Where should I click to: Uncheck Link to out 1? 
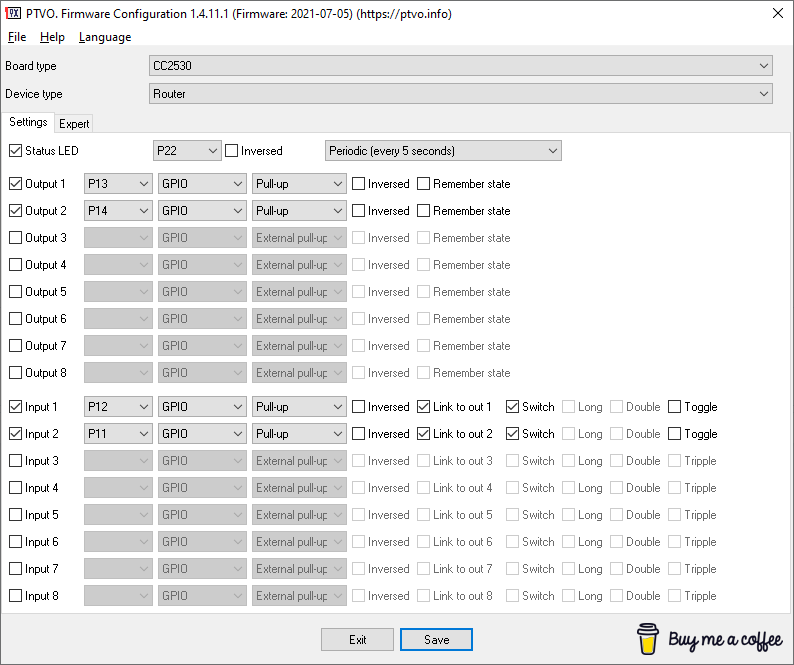point(423,407)
